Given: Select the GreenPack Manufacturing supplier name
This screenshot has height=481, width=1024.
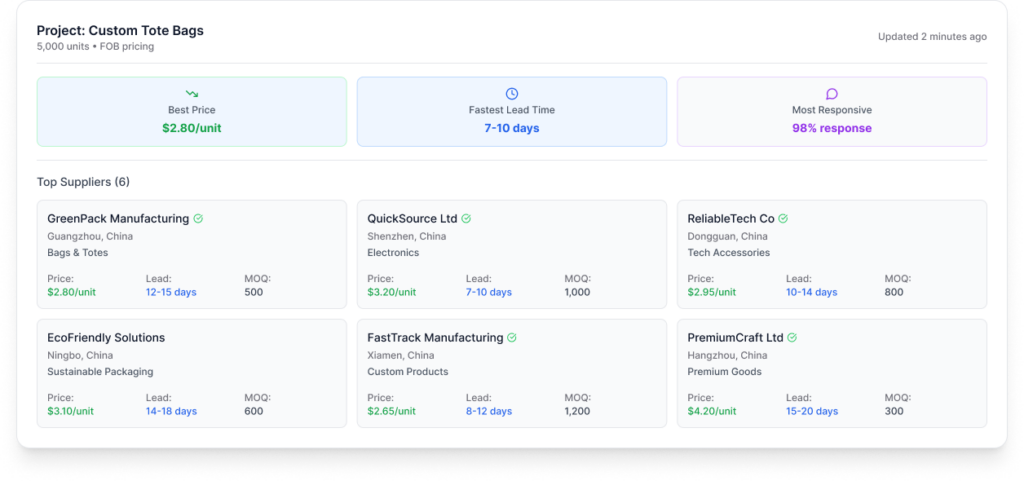Looking at the screenshot, I should (118, 219).
